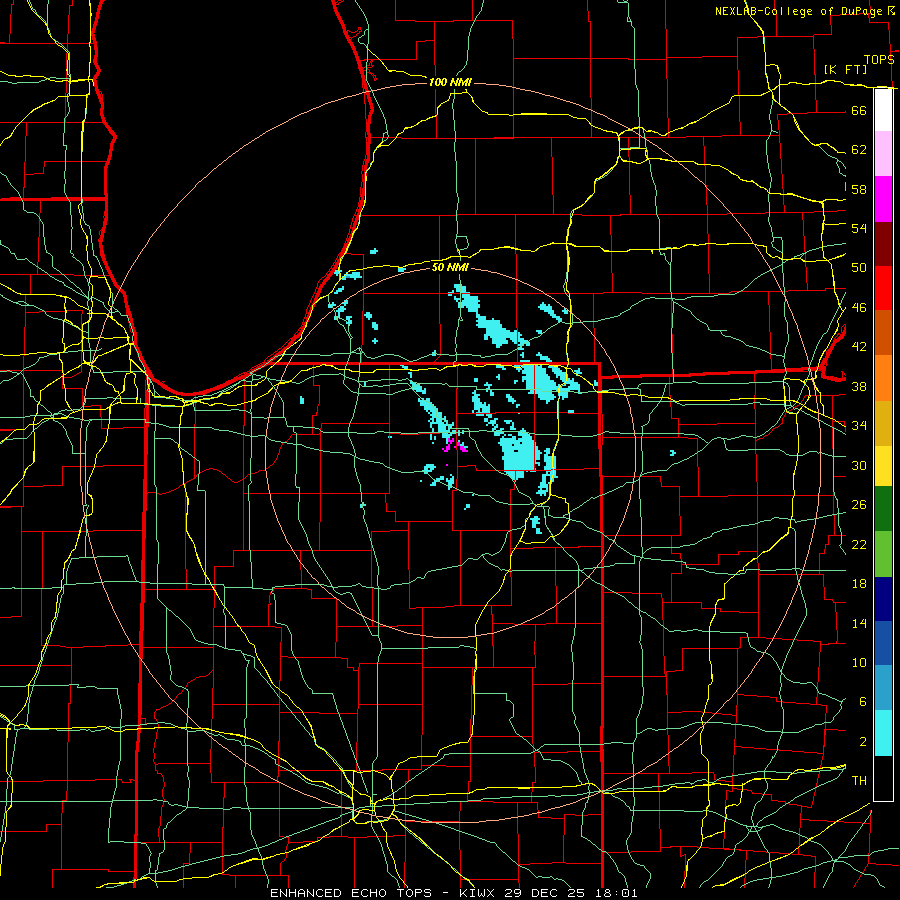Click the magenta legend color block
This screenshot has height=900, width=900.
tap(883, 199)
